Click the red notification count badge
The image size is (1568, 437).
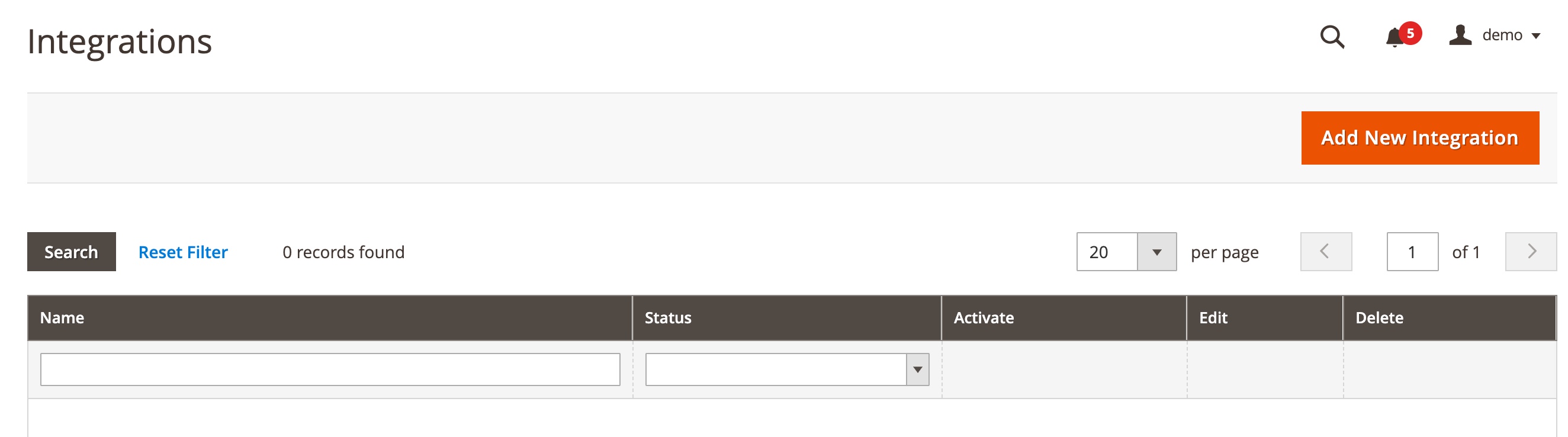pos(1410,33)
